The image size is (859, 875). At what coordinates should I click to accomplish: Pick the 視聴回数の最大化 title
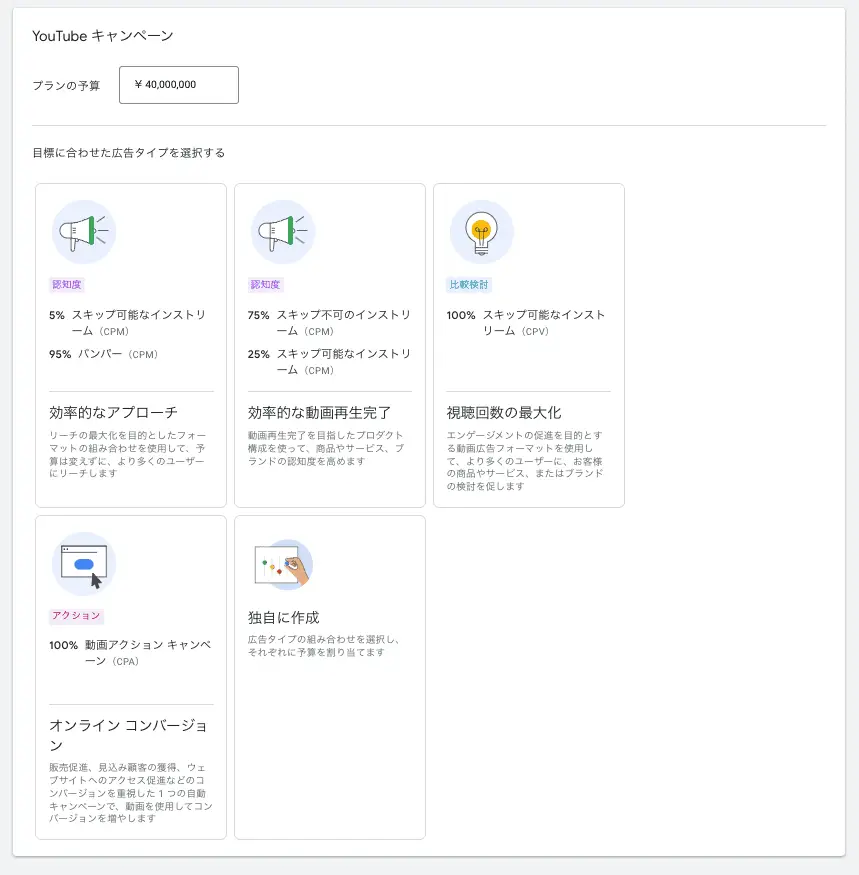(504, 412)
